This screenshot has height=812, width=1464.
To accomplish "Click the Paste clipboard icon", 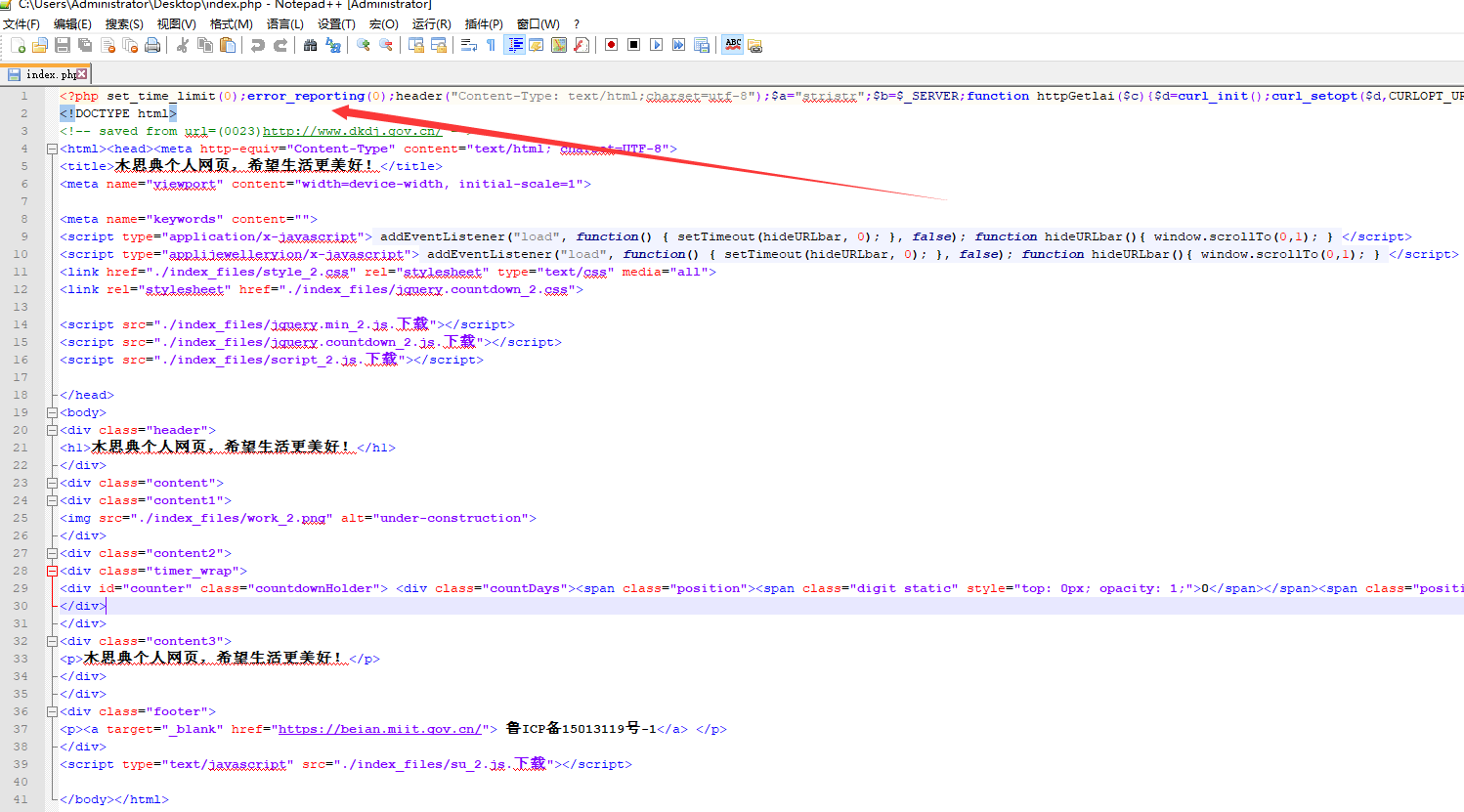I will (x=227, y=45).
